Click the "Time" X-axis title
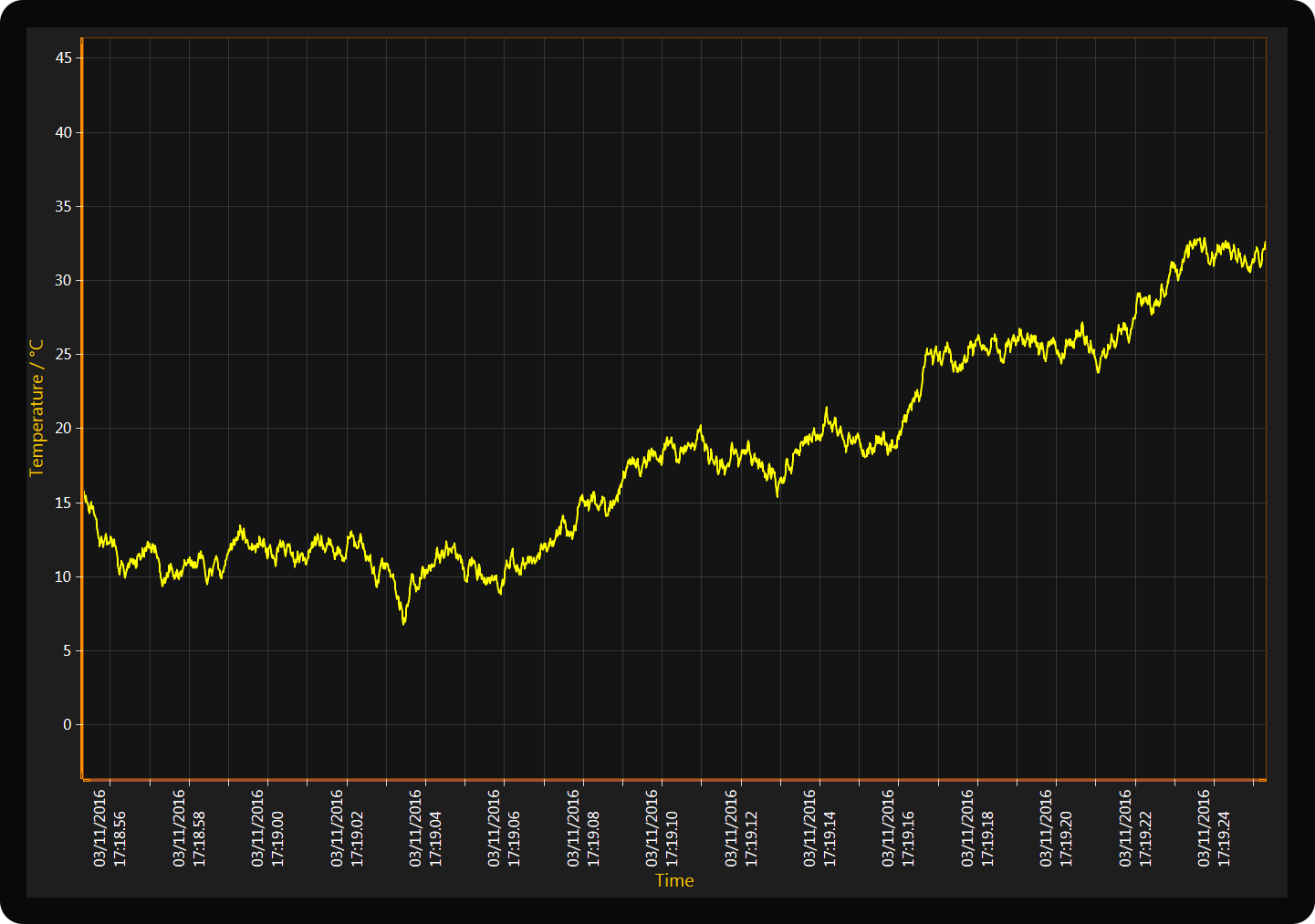Image resolution: width=1315 pixels, height=924 pixels. coord(674,880)
